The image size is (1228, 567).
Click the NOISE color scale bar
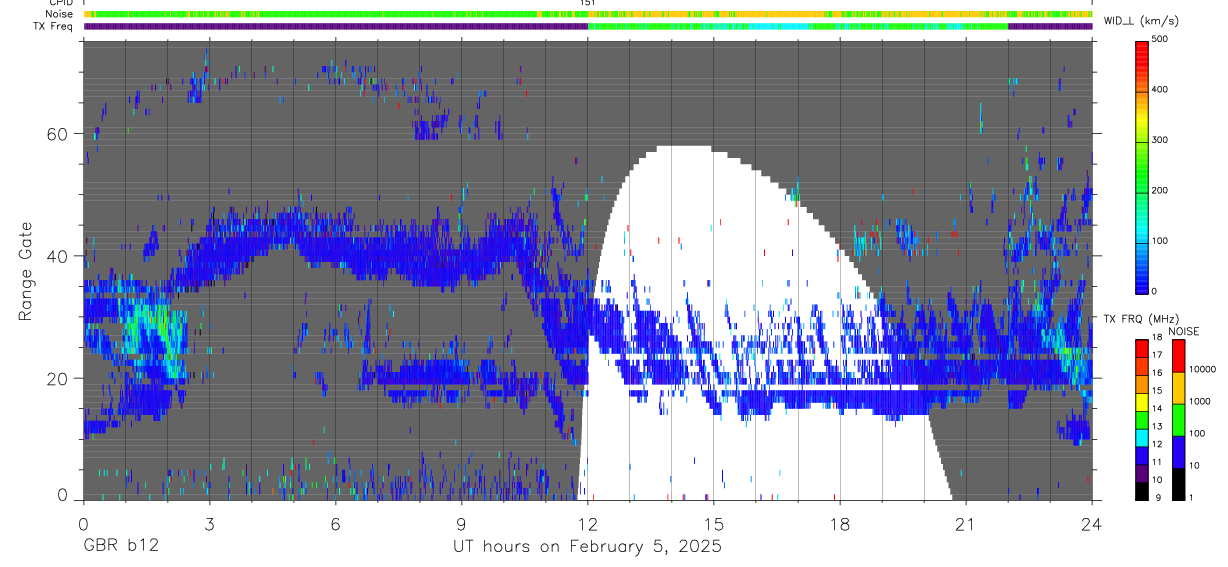click(x=1178, y=418)
